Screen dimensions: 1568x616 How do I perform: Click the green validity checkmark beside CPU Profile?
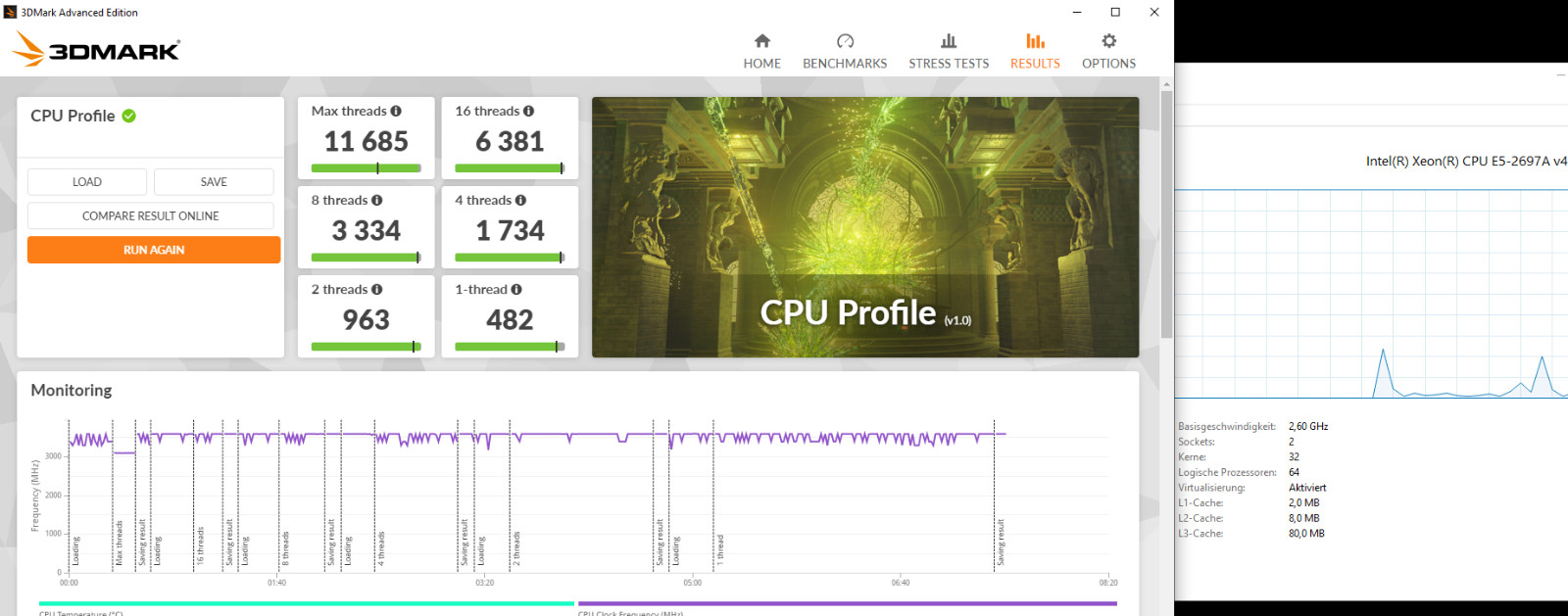tap(128, 116)
